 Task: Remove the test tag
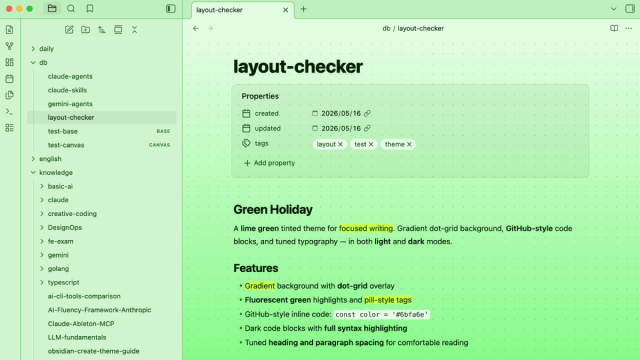(x=371, y=144)
